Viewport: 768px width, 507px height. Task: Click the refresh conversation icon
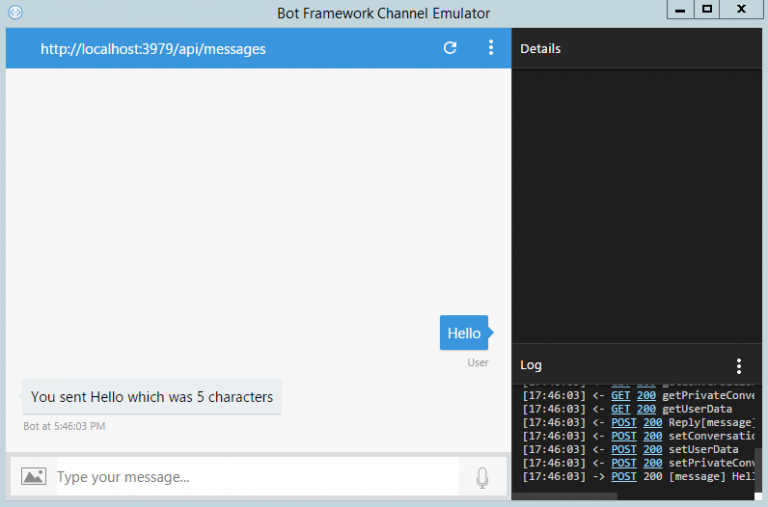click(450, 48)
